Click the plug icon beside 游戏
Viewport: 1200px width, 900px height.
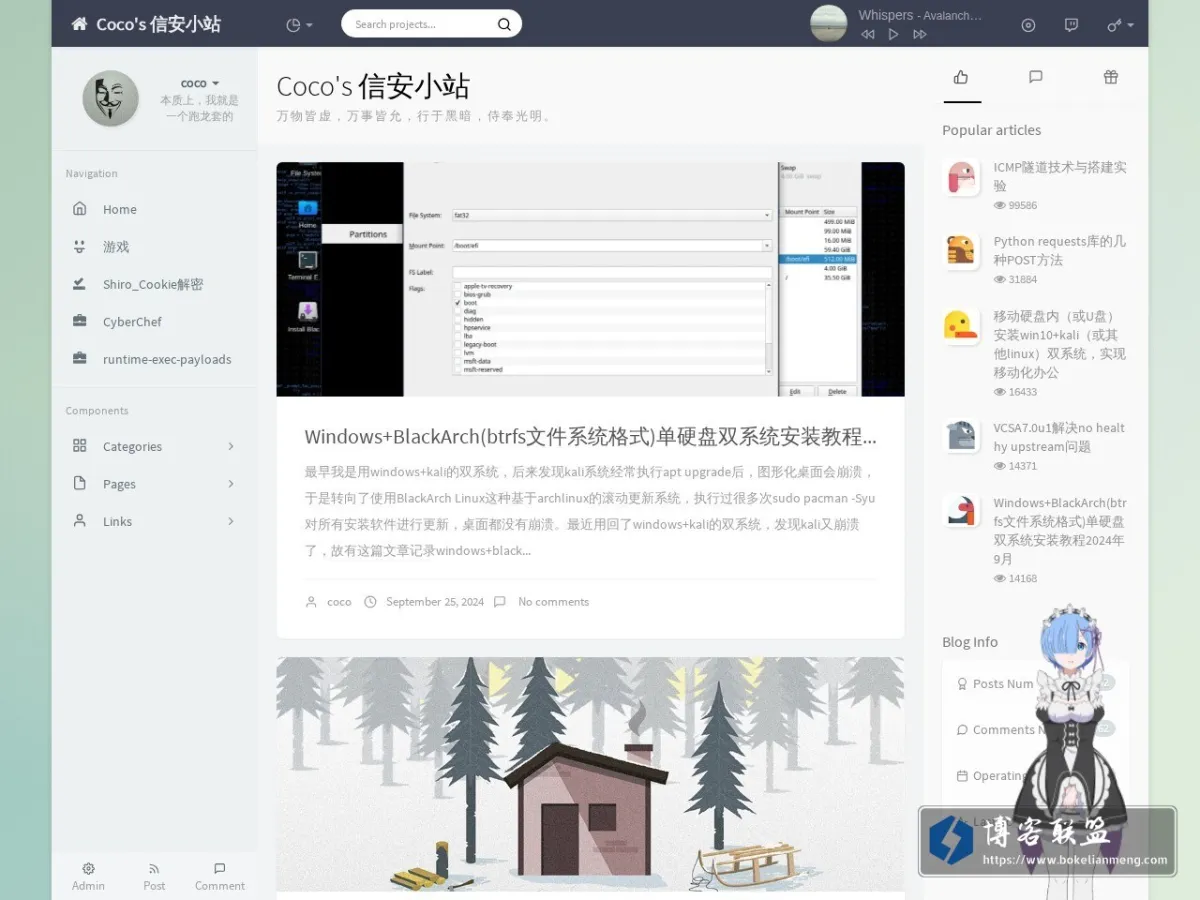(80, 246)
